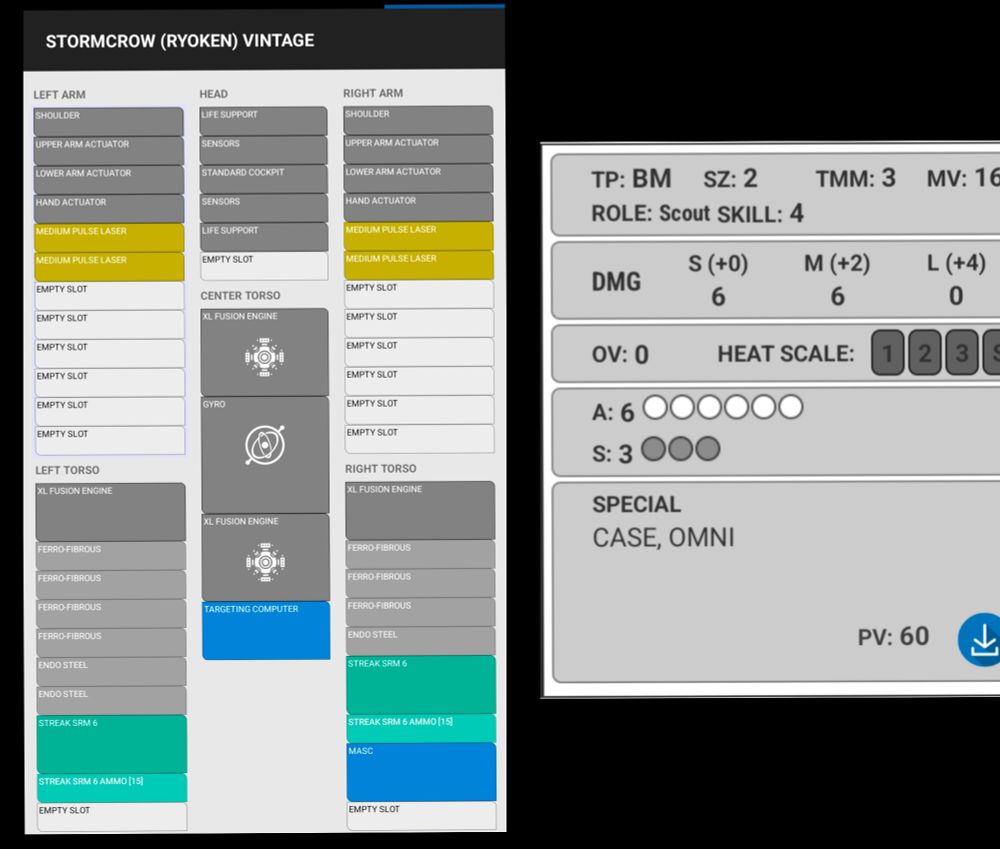The image size is (1000, 849).
Task: Select the Targeting Computer slot in Center Torso
Action: click(x=266, y=630)
